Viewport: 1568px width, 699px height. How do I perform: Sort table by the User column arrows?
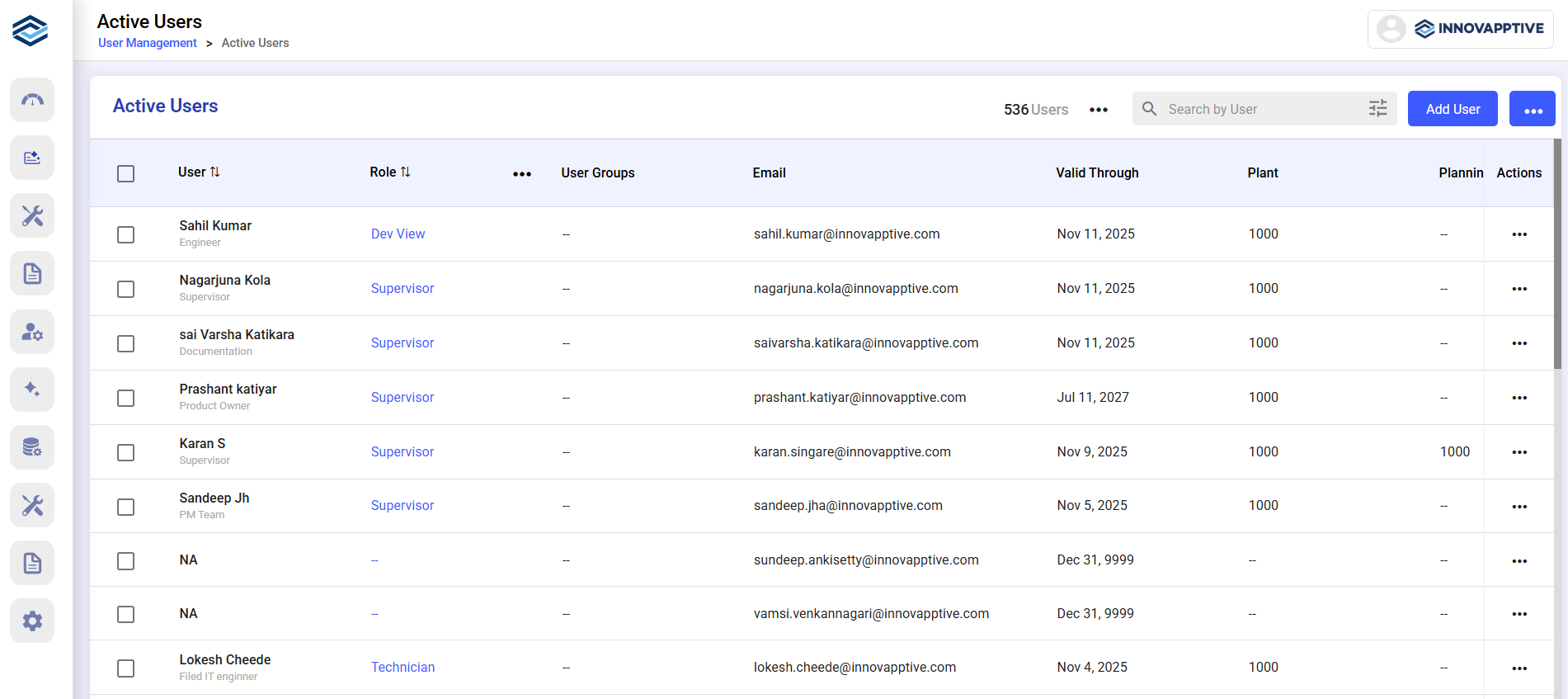tap(215, 172)
